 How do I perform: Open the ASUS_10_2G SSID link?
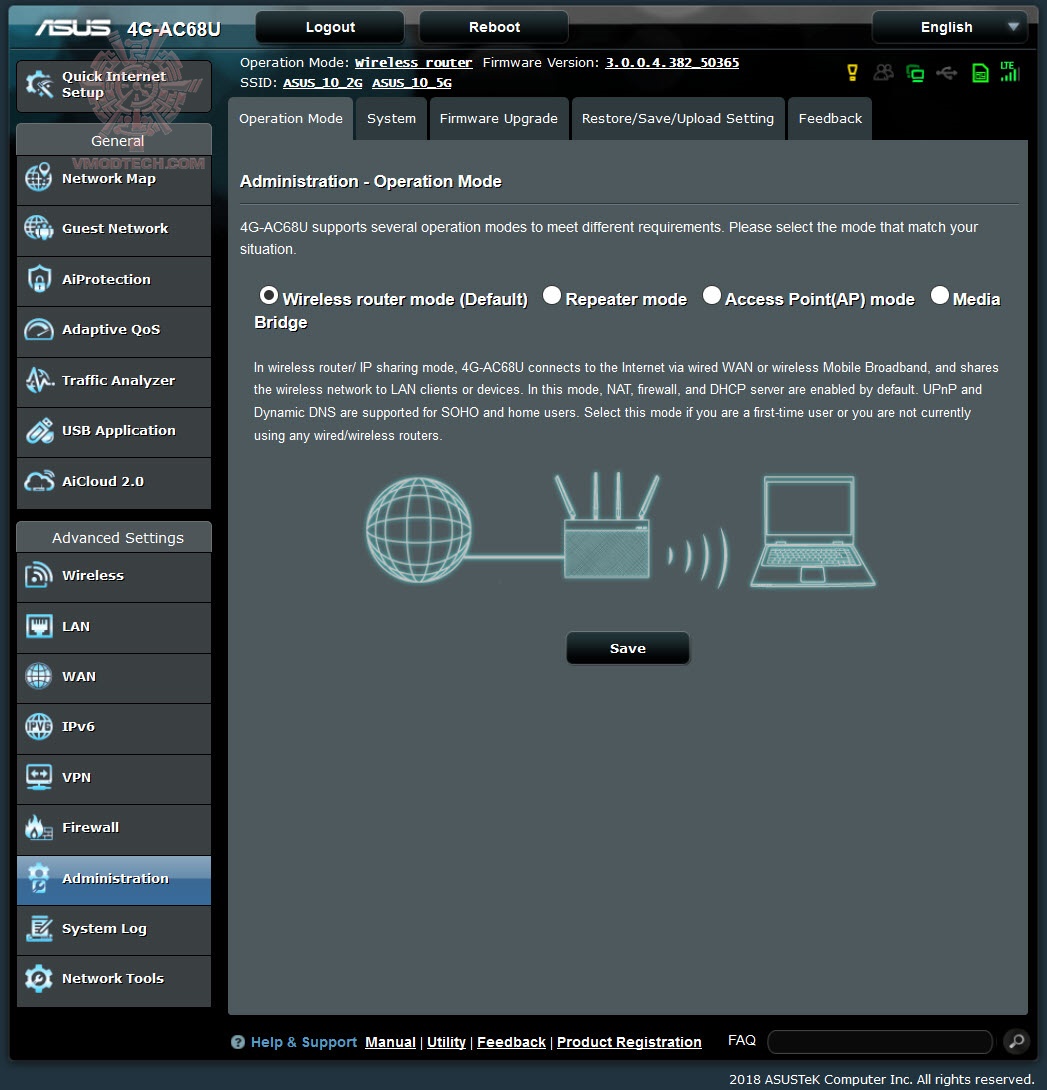[323, 83]
